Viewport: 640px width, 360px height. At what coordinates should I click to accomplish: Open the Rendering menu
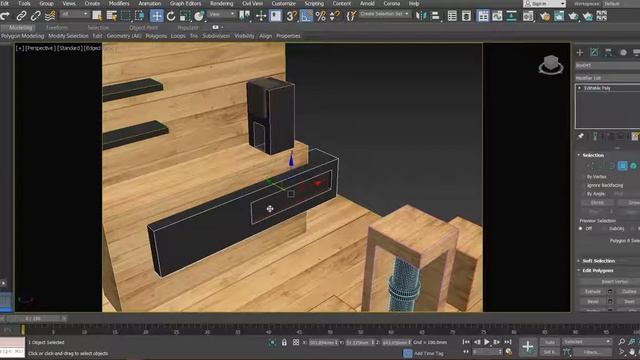pos(221,3)
